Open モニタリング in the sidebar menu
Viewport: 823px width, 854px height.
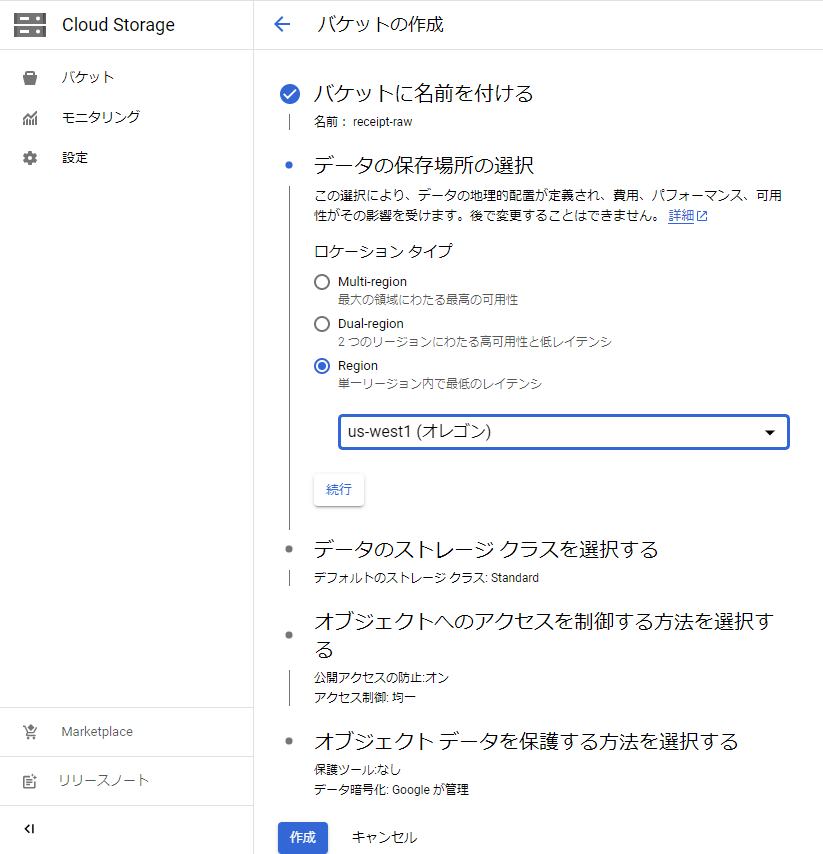pos(101,117)
